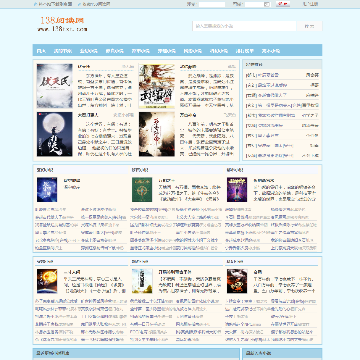
Task: Click the small icon before the first top-left link
Action: [35, 4]
